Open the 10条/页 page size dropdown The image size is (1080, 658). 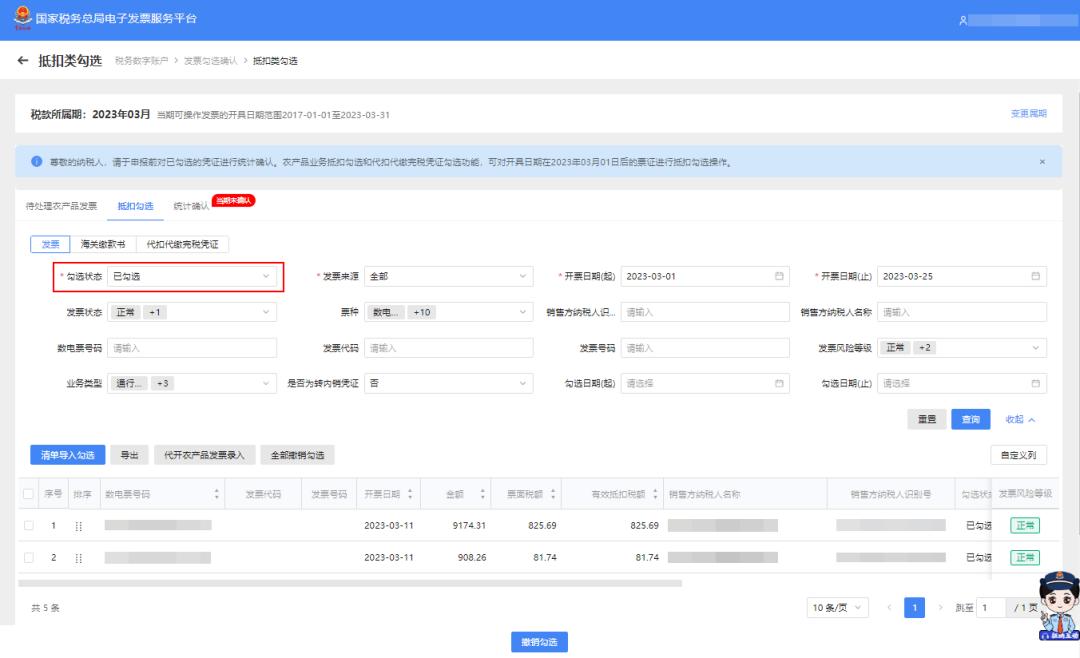(836, 607)
